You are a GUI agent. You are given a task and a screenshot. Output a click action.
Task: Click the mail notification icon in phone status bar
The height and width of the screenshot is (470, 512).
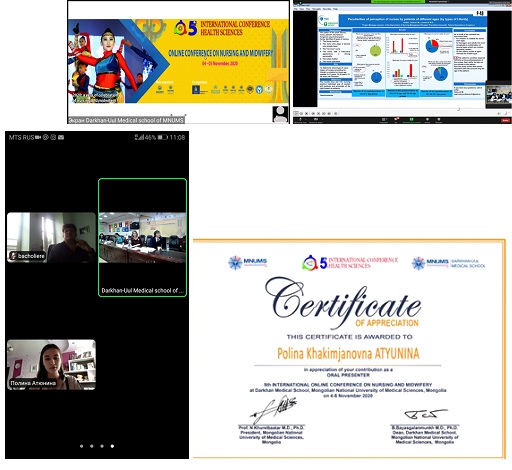61,137
